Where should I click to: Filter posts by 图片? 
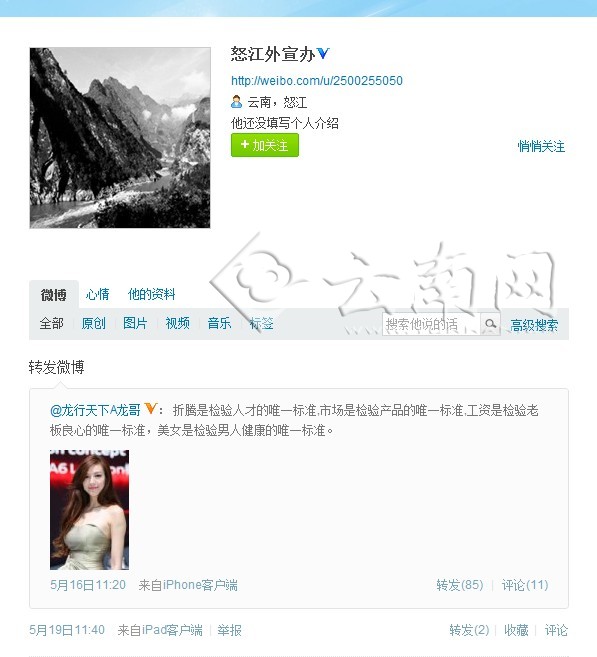tap(135, 323)
